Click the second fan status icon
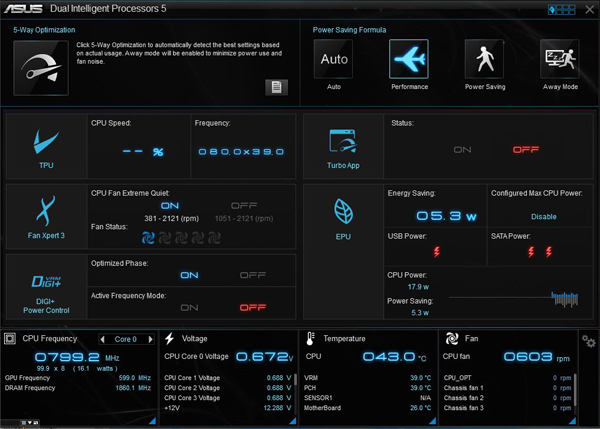 (x=165, y=238)
